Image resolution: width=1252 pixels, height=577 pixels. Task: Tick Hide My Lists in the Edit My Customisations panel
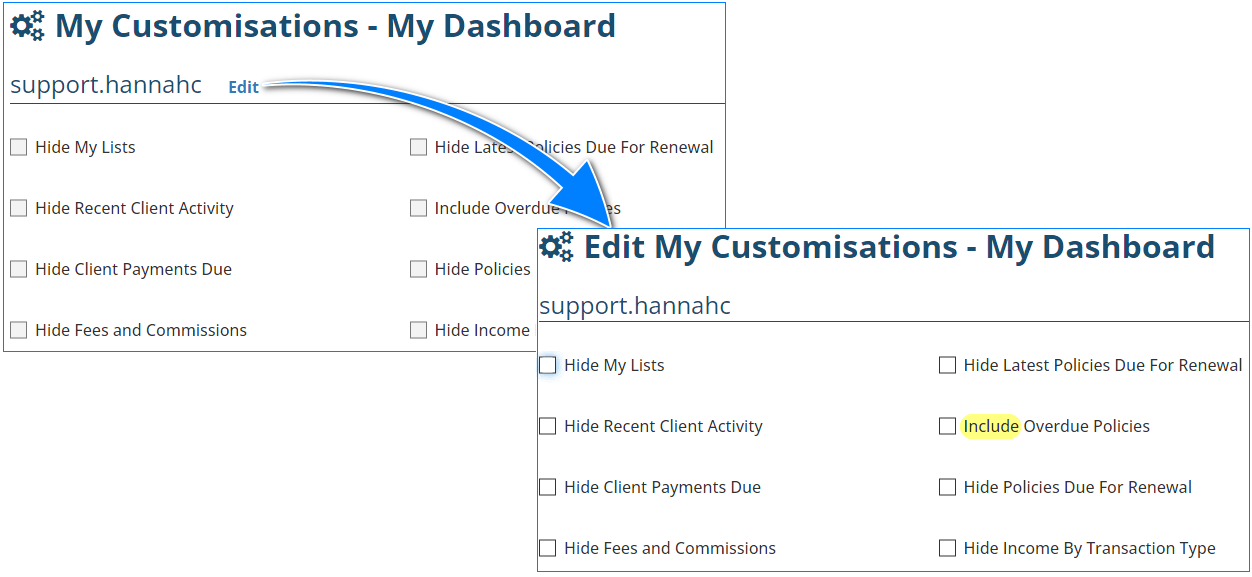(x=548, y=366)
